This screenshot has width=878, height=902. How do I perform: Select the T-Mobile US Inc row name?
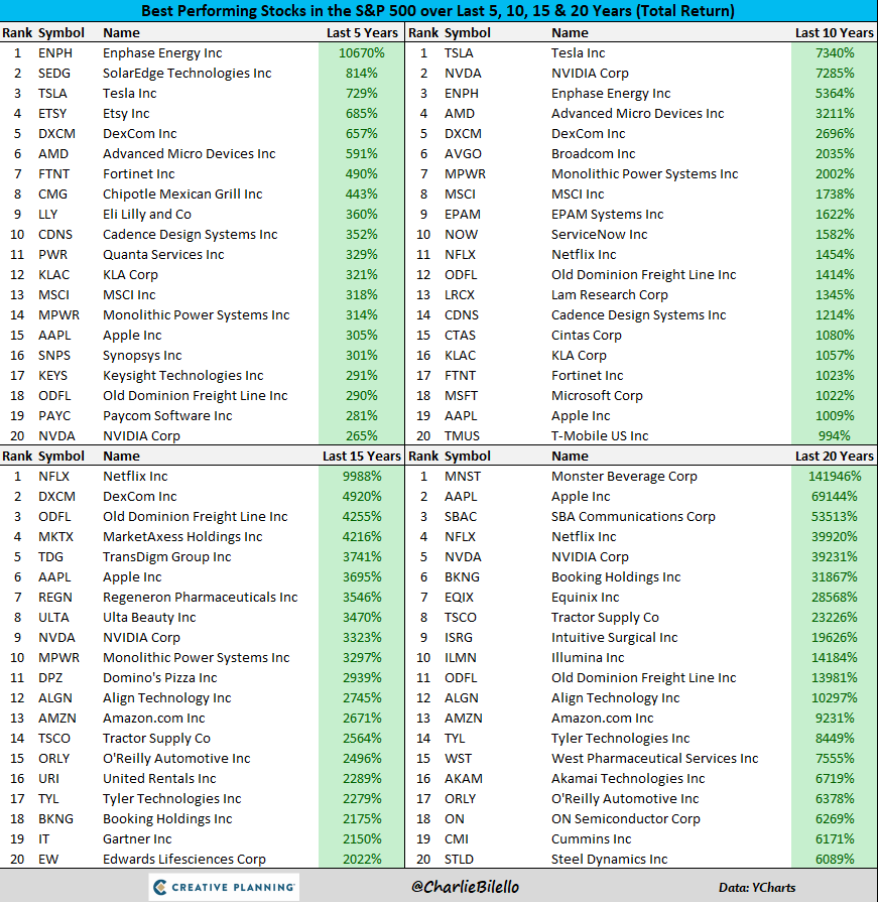pos(599,435)
